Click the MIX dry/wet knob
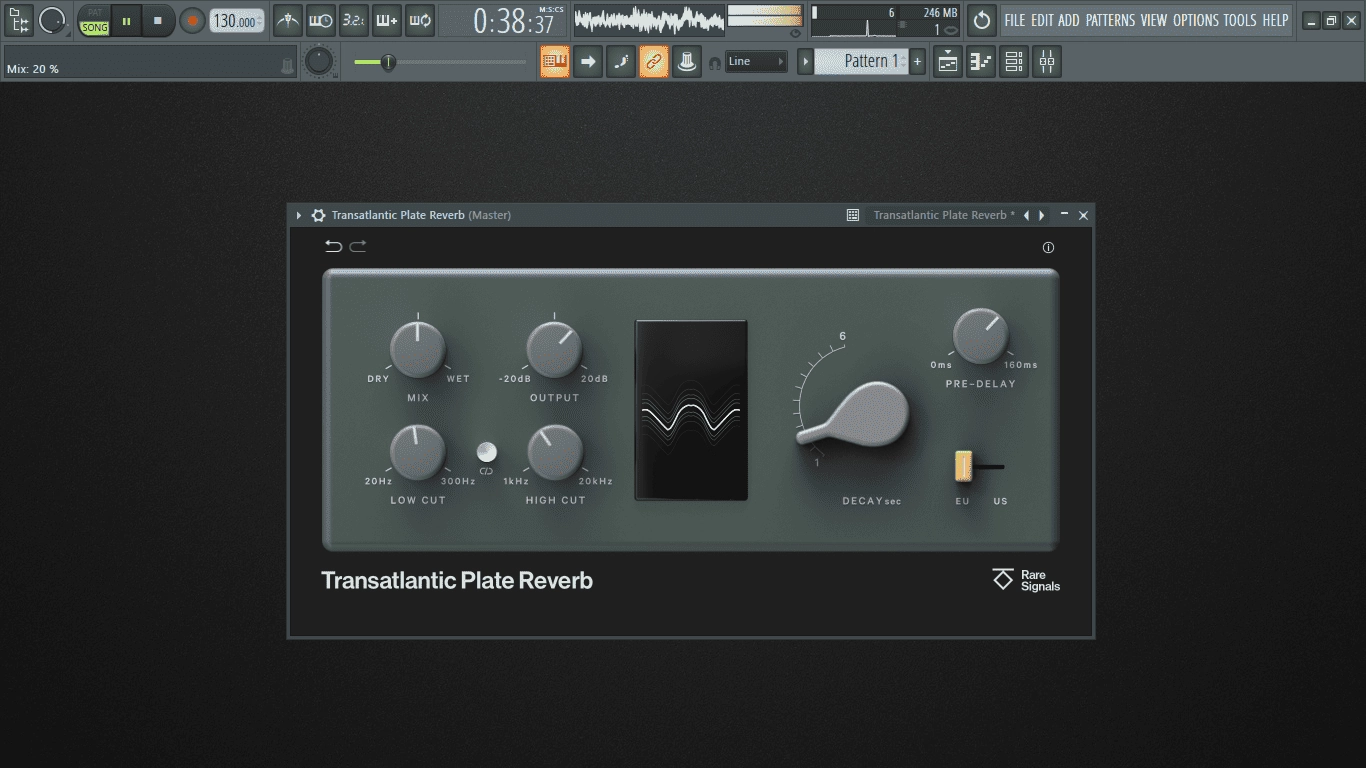The height and width of the screenshot is (768, 1366). pos(418,350)
